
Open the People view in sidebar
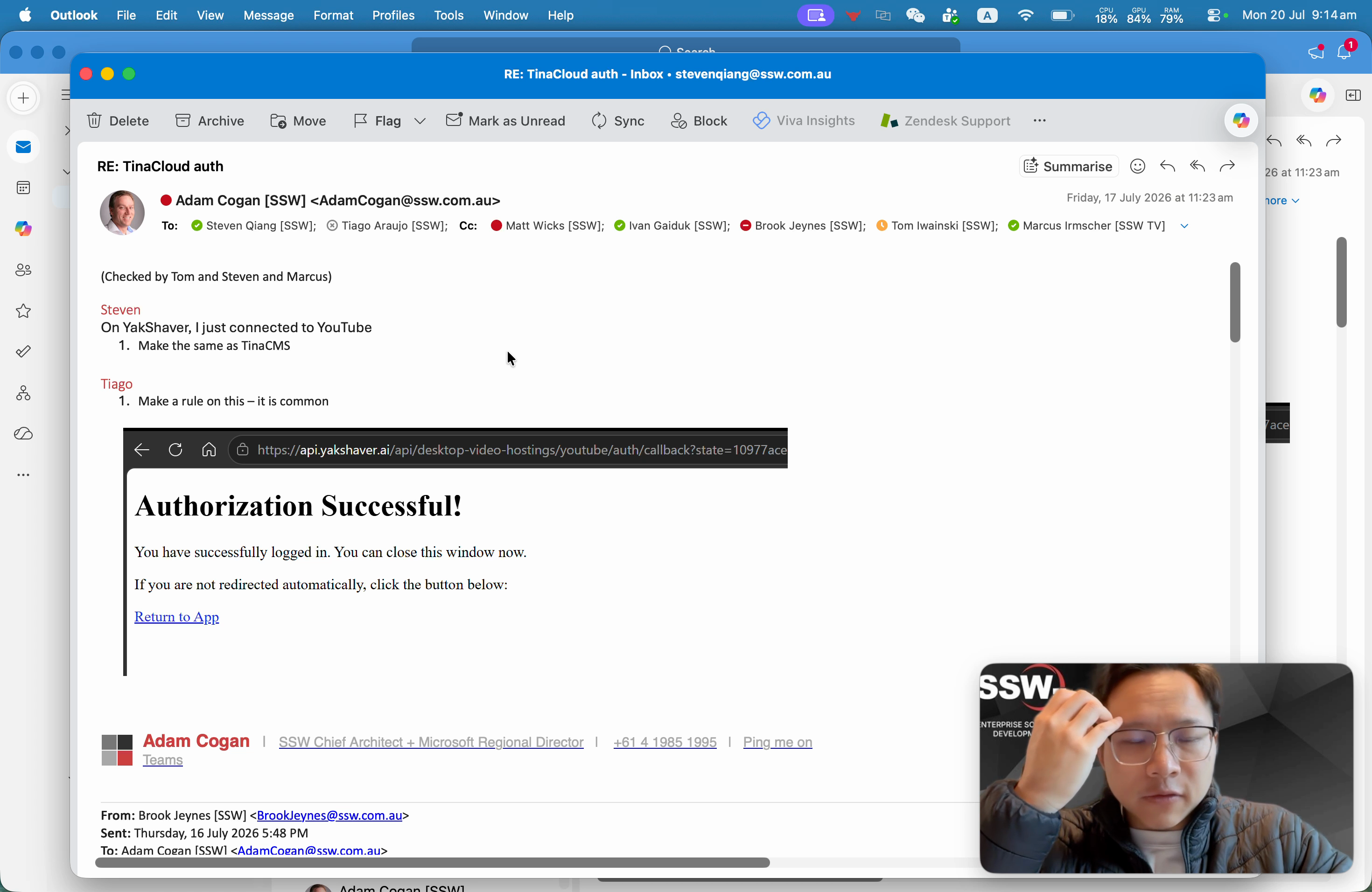point(24,270)
